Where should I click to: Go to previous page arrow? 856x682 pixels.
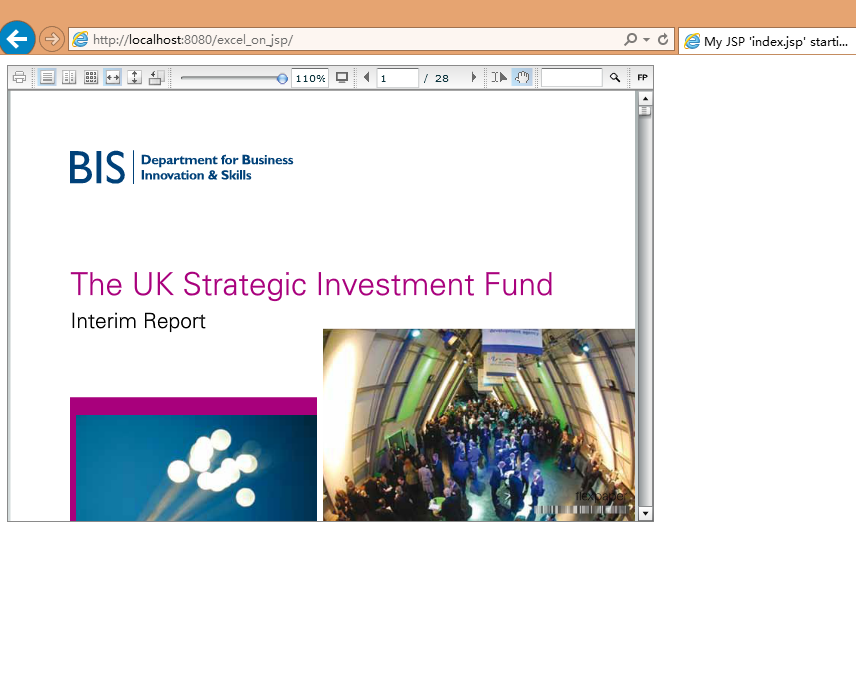pyautogui.click(x=366, y=78)
